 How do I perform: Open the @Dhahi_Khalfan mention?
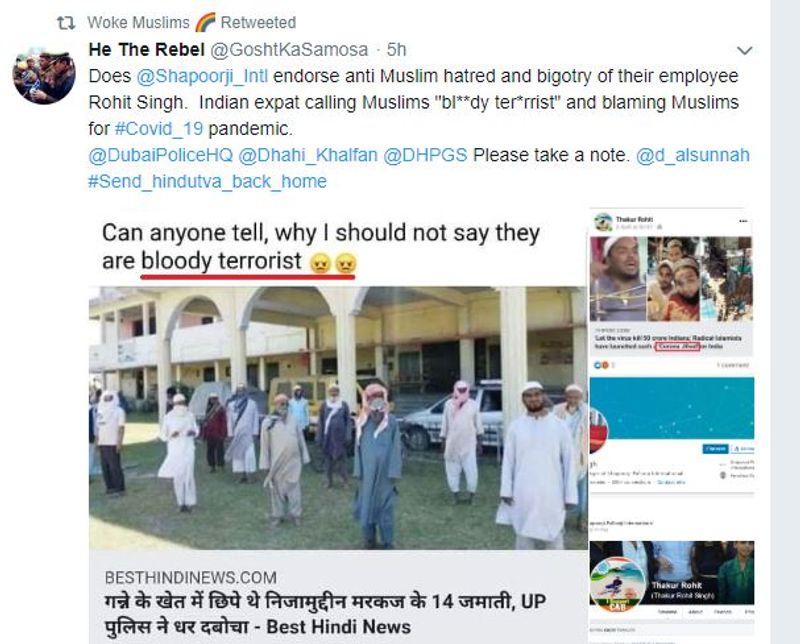coord(308,155)
